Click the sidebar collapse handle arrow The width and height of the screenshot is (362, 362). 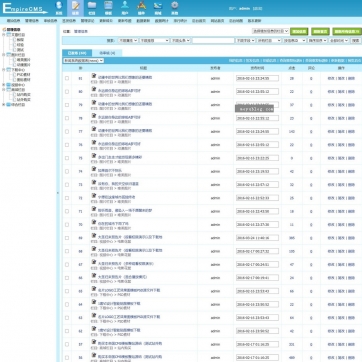58,193
